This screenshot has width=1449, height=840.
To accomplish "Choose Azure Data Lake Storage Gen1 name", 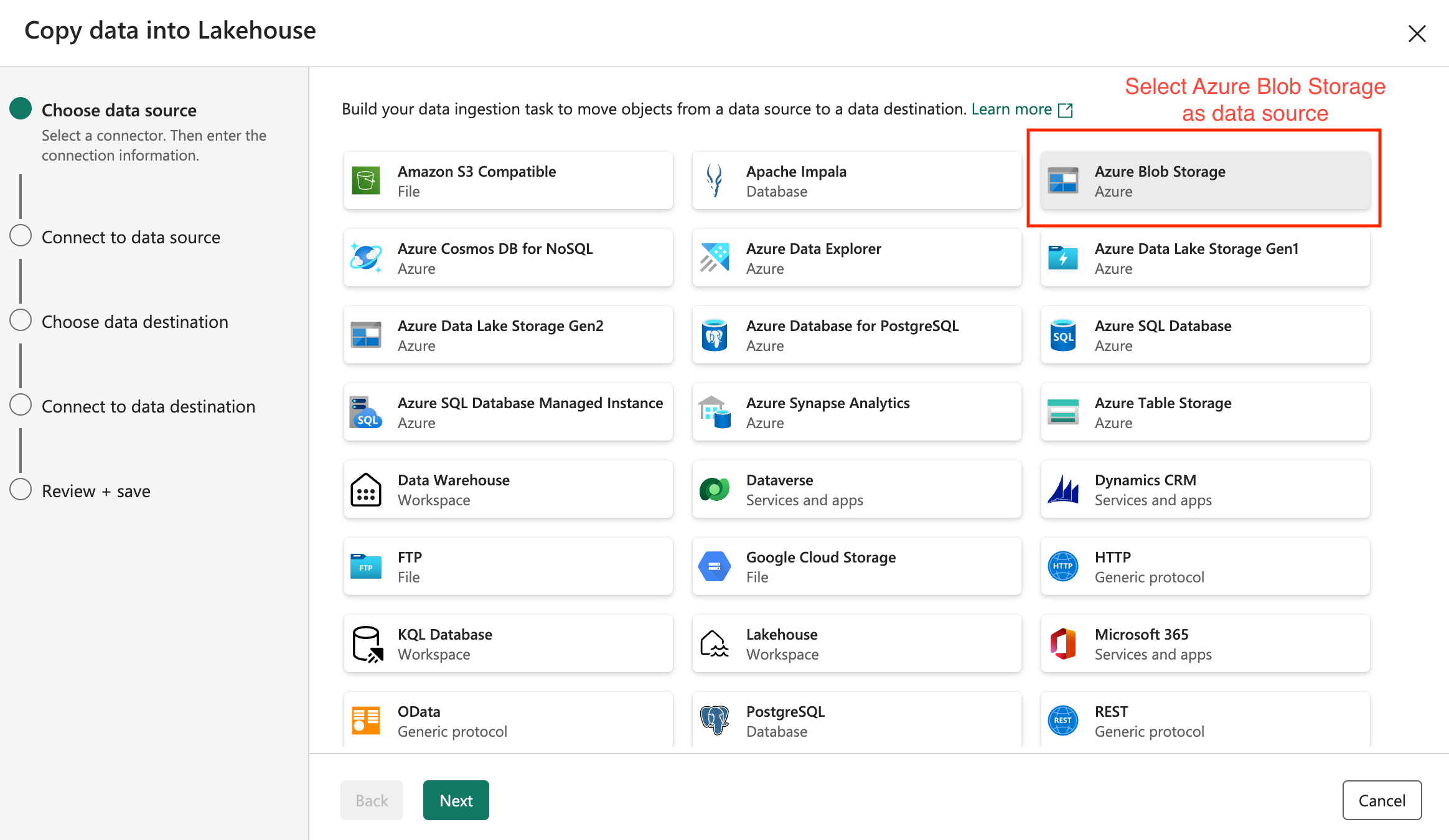I will (x=1197, y=248).
